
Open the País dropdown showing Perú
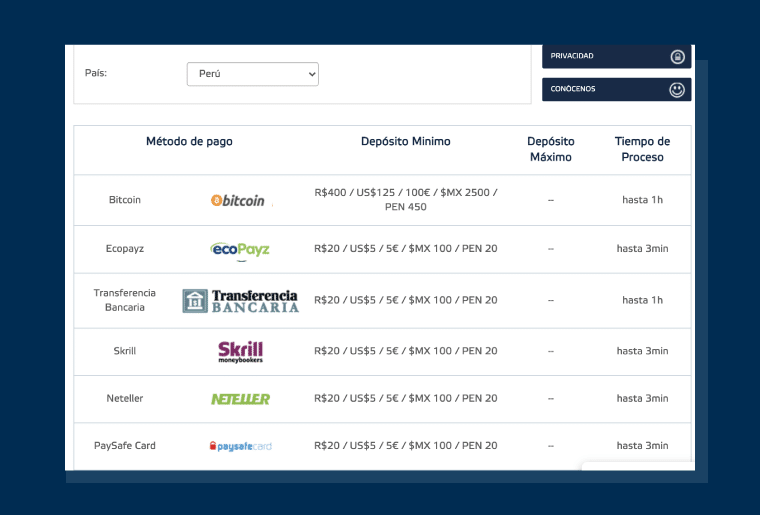coord(253,74)
